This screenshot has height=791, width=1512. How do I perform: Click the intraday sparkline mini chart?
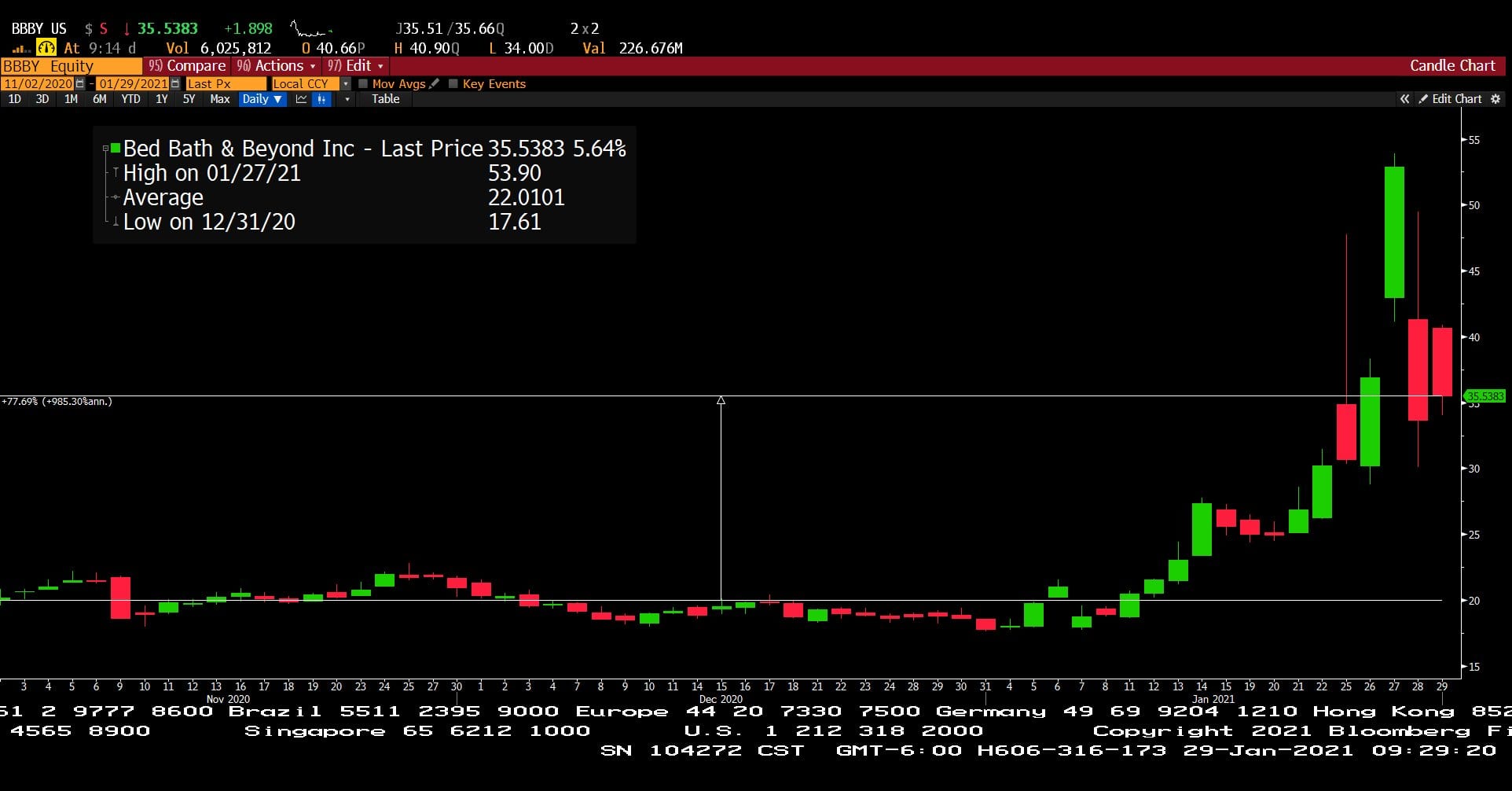(311, 29)
